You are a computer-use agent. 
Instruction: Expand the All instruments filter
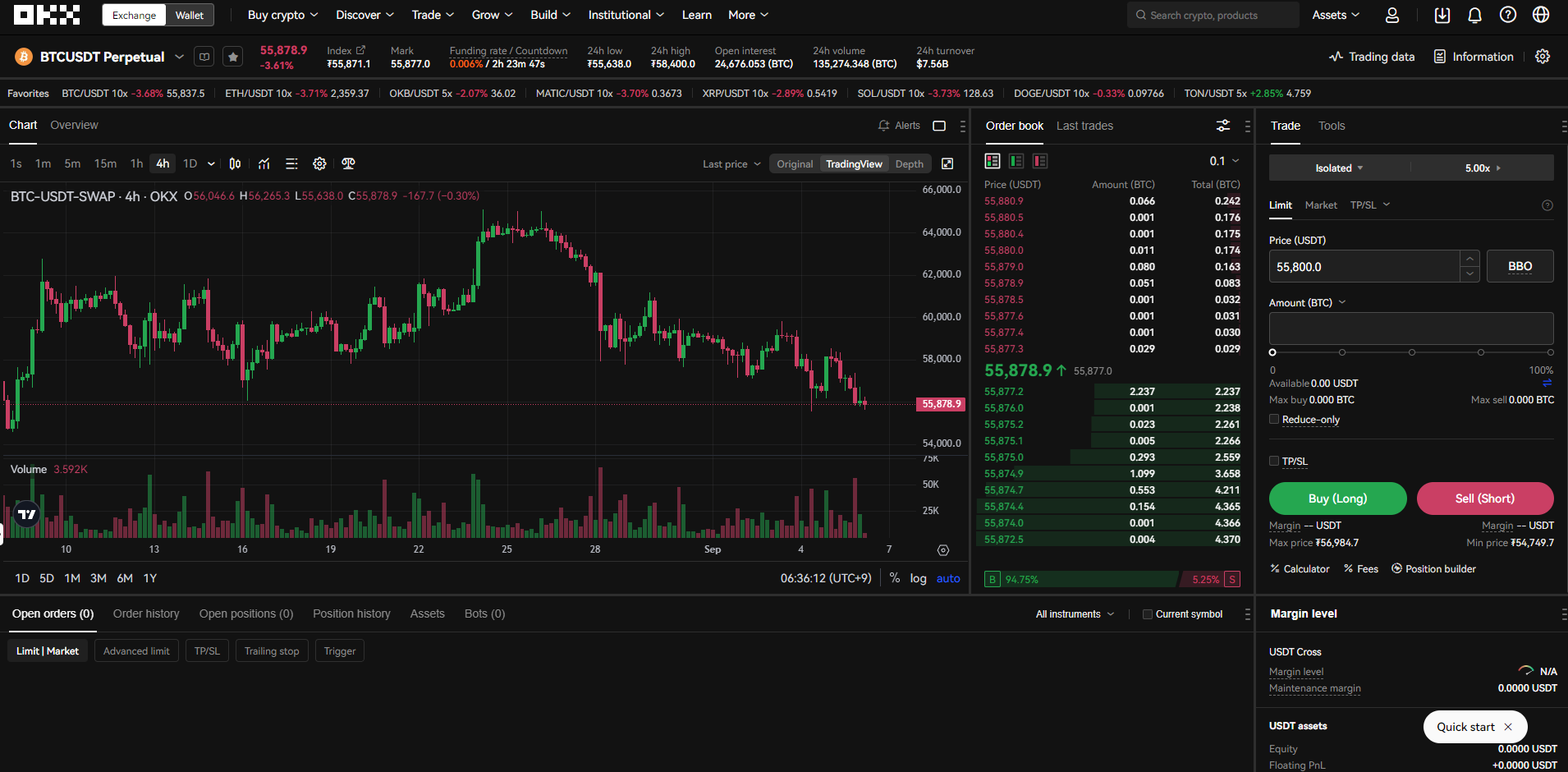tap(1075, 614)
